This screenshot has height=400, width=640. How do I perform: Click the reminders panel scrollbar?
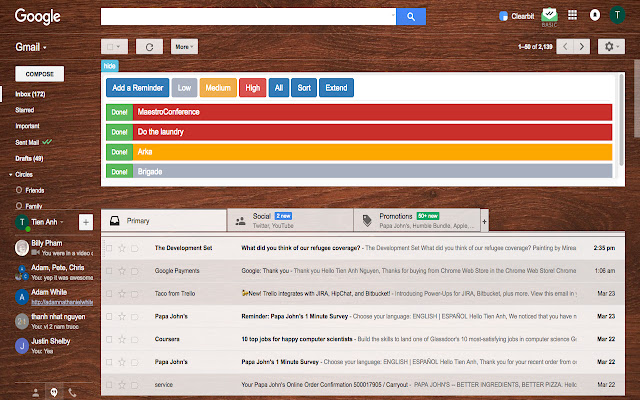622,120
